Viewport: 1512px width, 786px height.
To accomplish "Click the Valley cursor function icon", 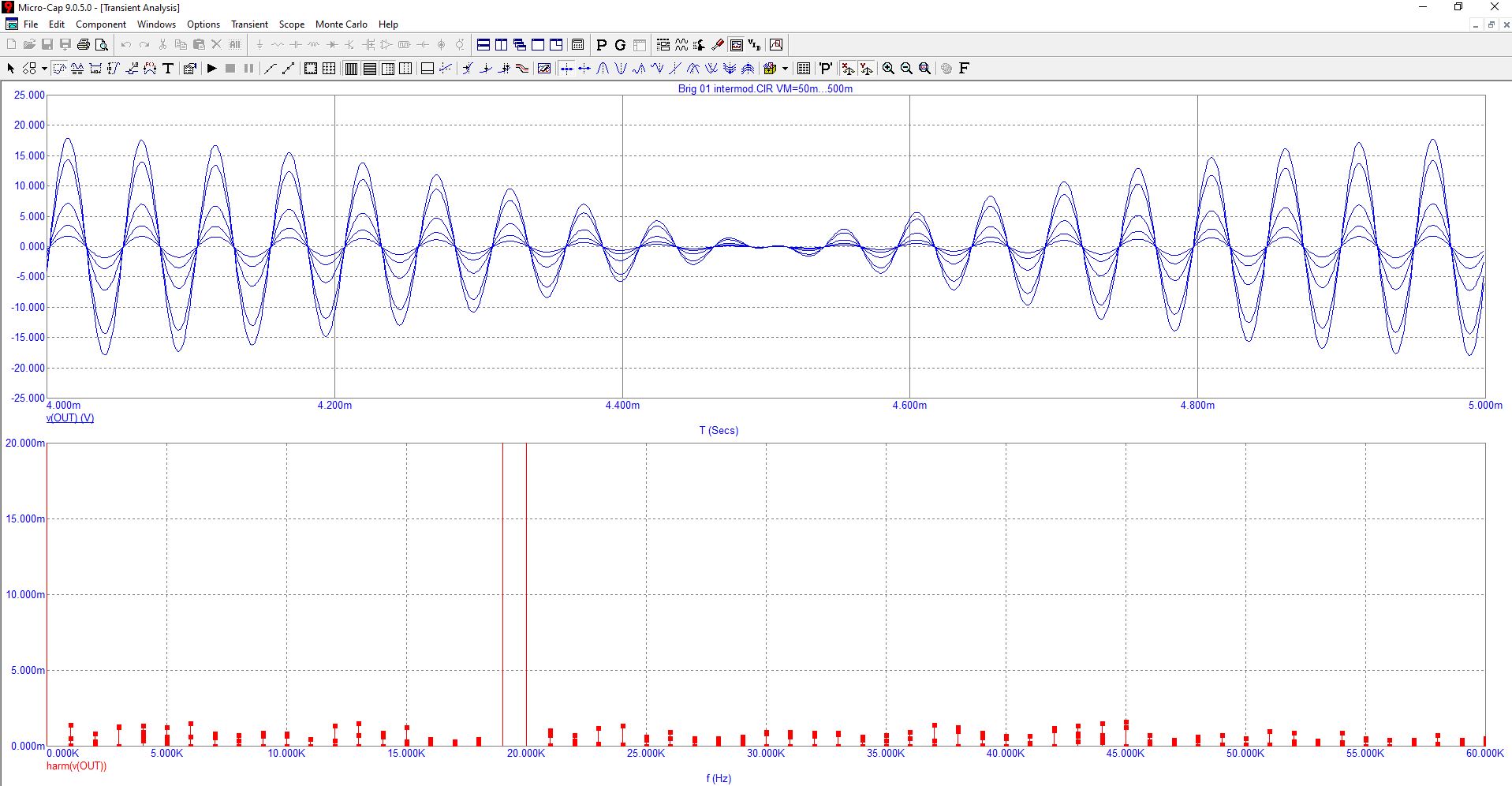I will [x=621, y=69].
